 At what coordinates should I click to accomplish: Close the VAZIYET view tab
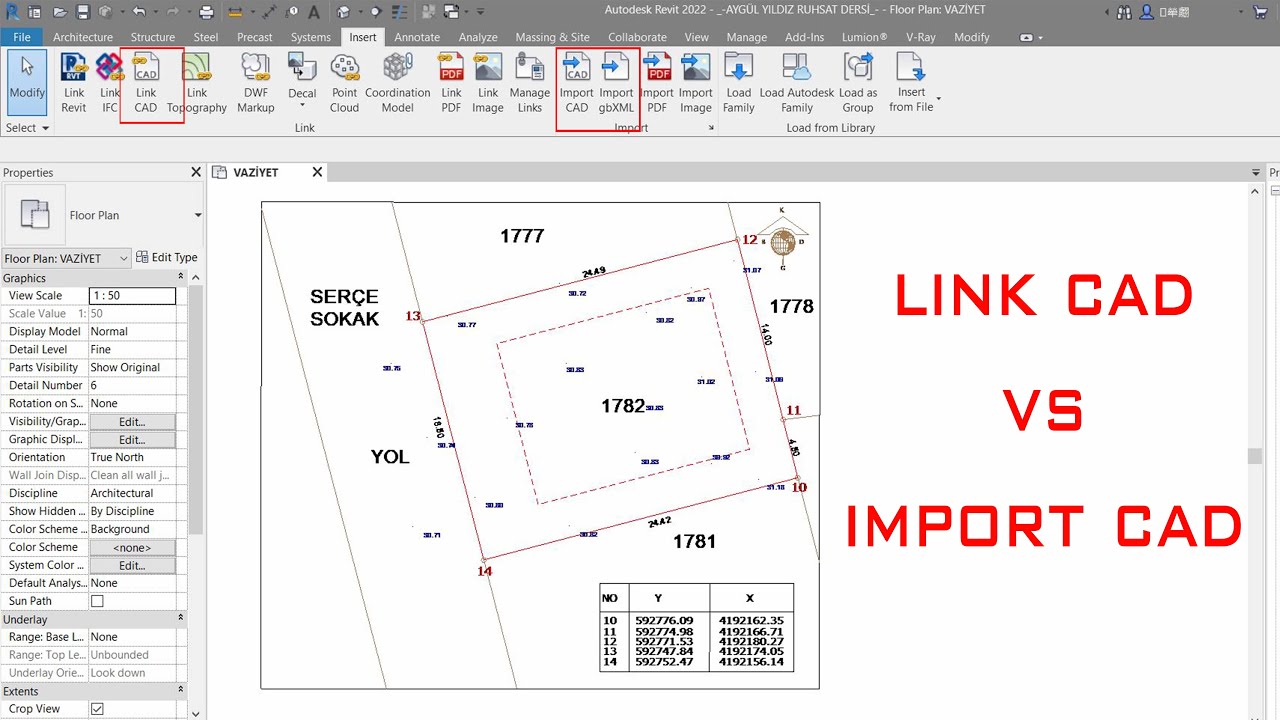point(317,172)
